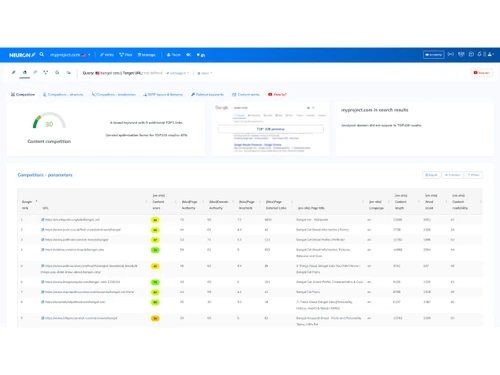Open the How to? tab with YouTube icon
The width and height of the screenshot is (500, 375).
click(277, 95)
